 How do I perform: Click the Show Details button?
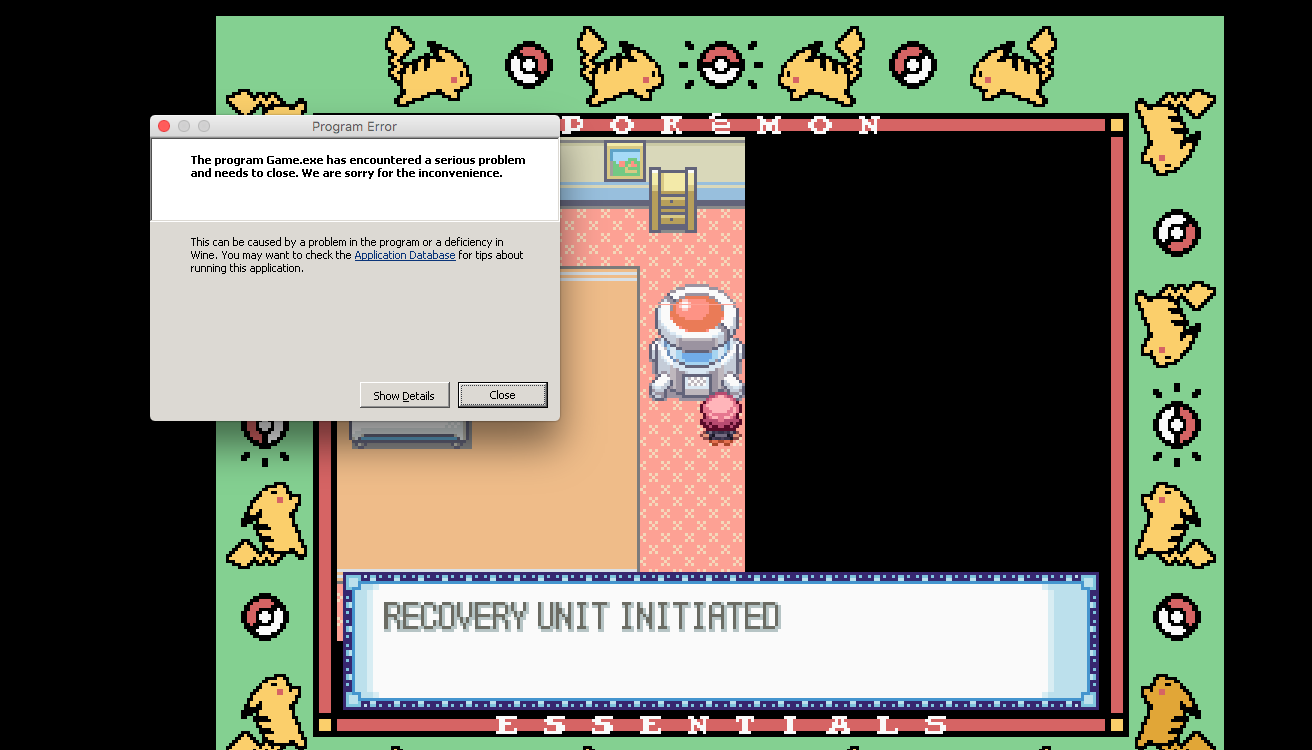404,395
